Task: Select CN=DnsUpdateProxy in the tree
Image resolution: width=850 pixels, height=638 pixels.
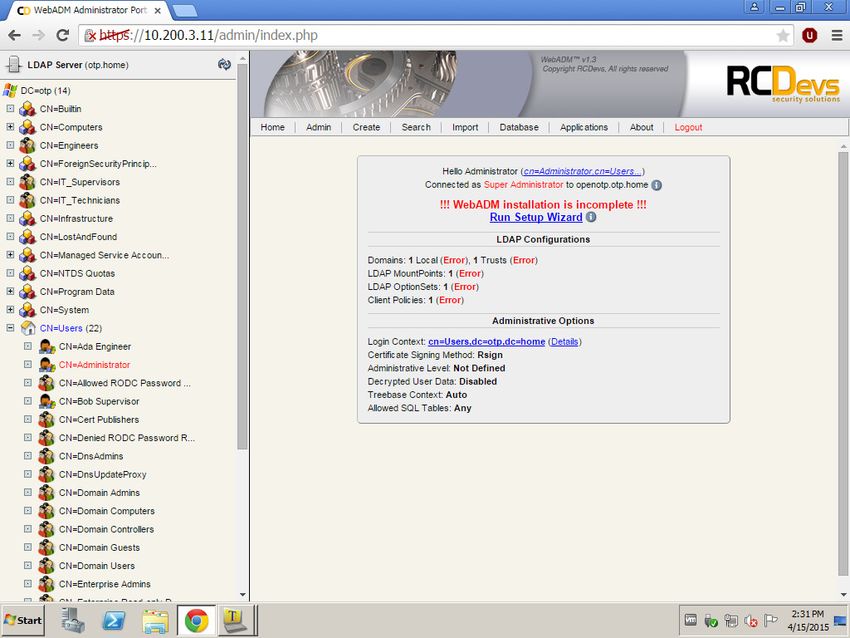Action: tap(102, 474)
